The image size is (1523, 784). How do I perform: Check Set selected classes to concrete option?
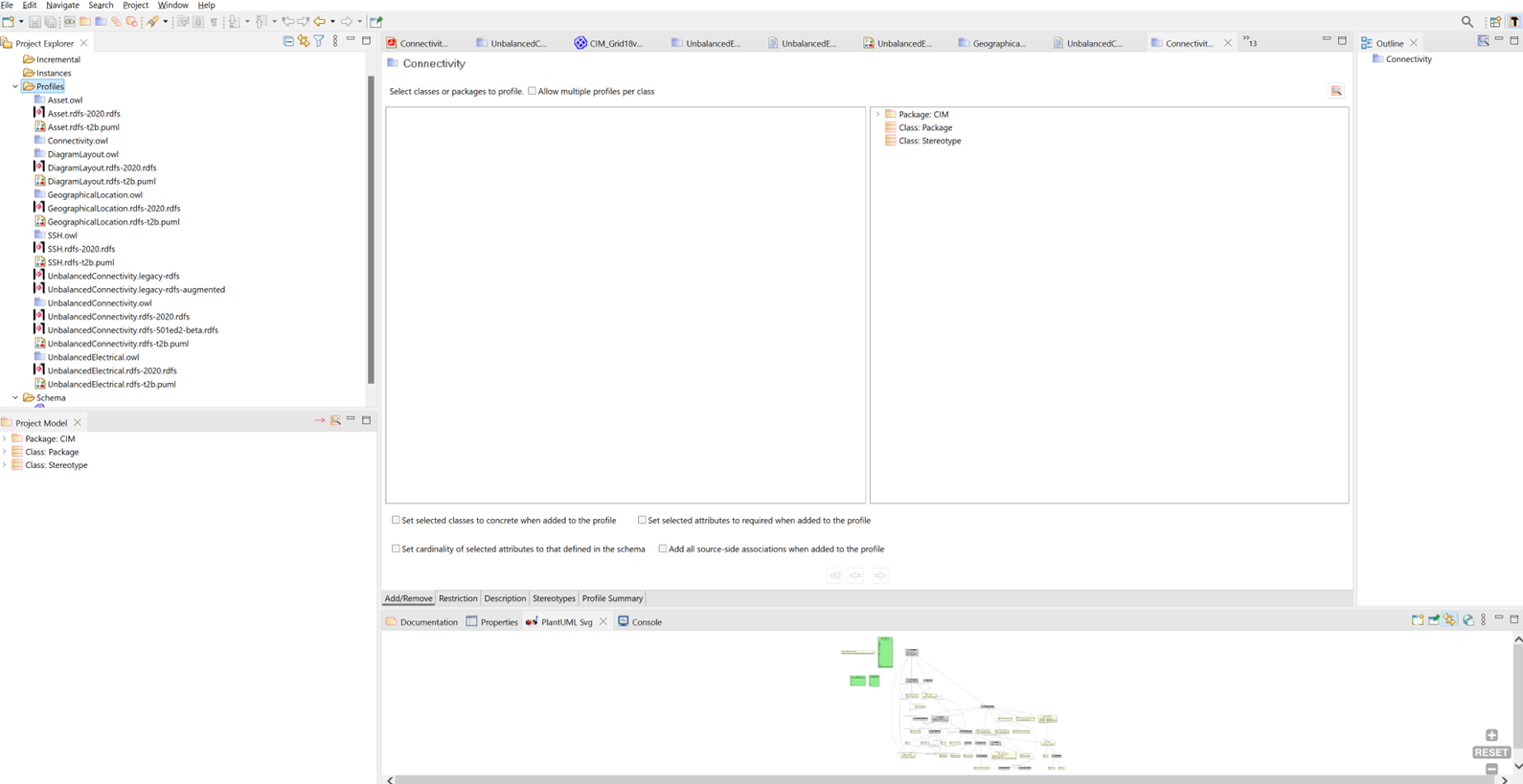(x=396, y=520)
